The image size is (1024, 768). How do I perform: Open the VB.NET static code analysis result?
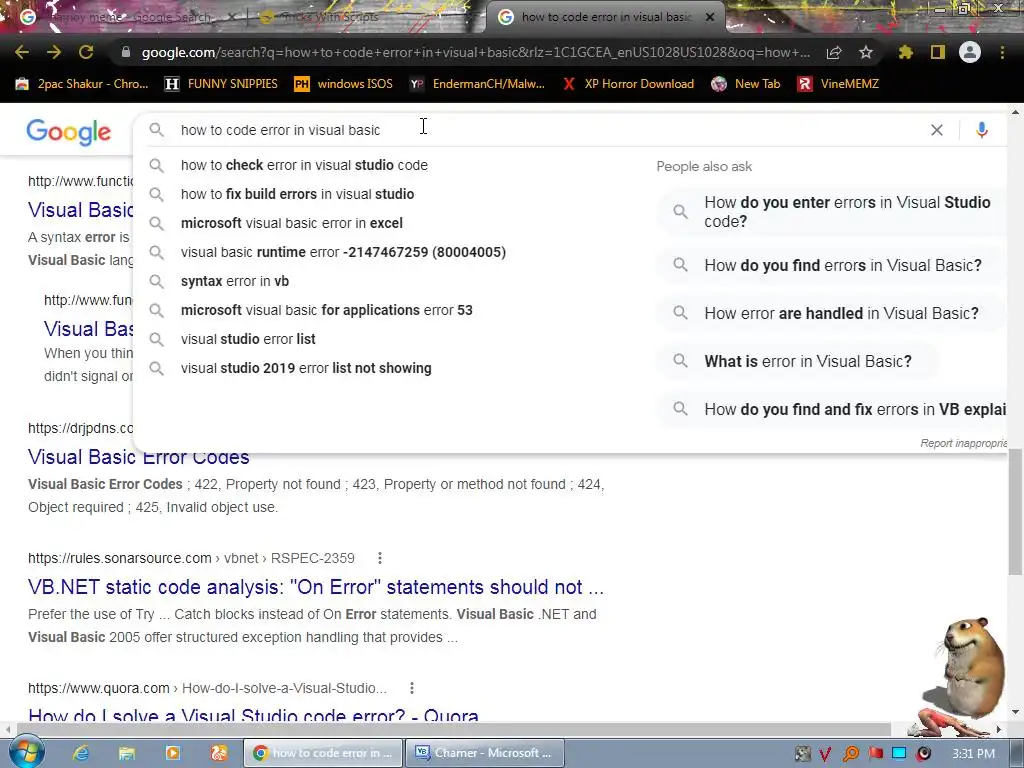[316, 587]
